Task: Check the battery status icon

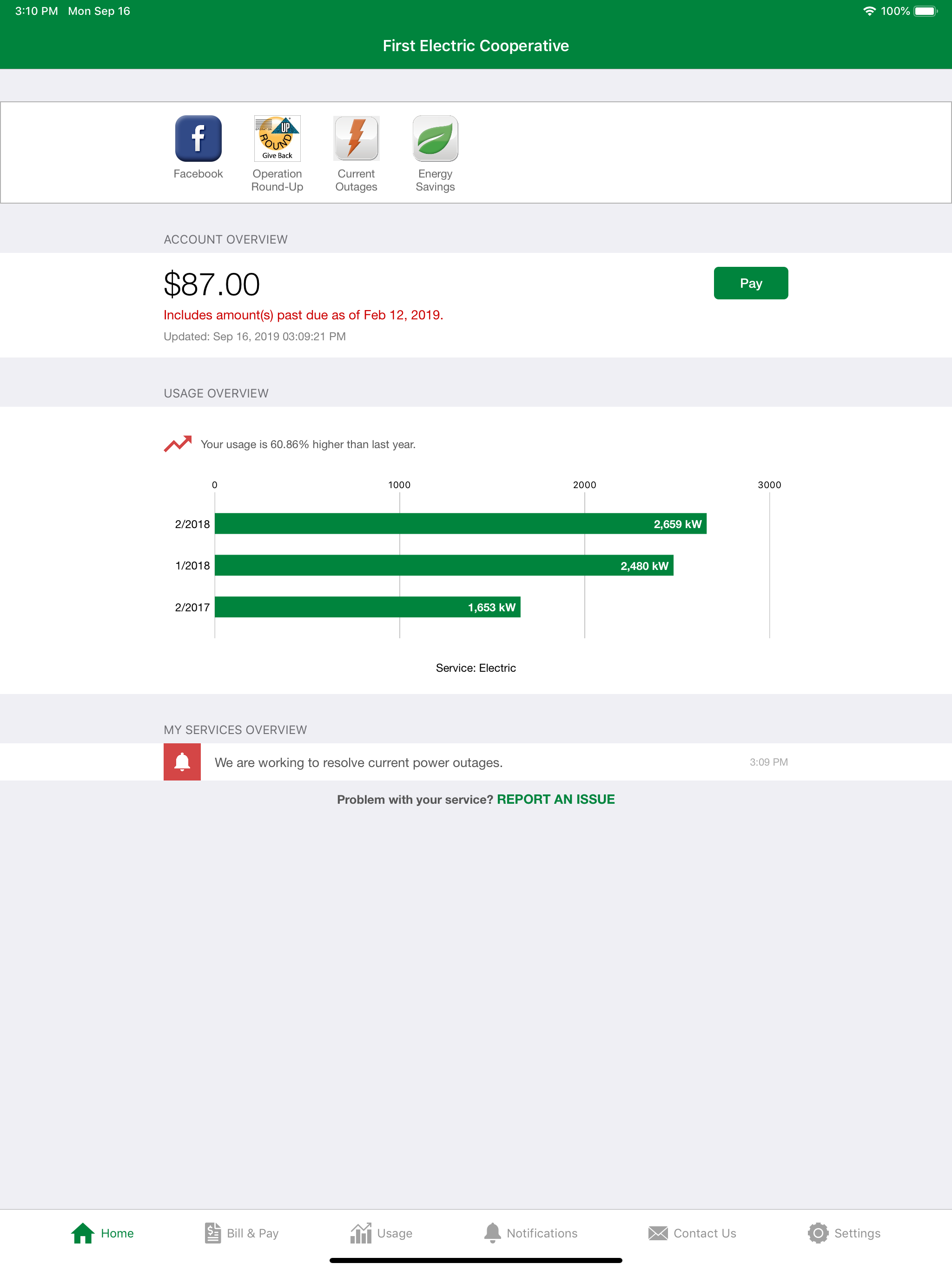Action: pos(926,11)
